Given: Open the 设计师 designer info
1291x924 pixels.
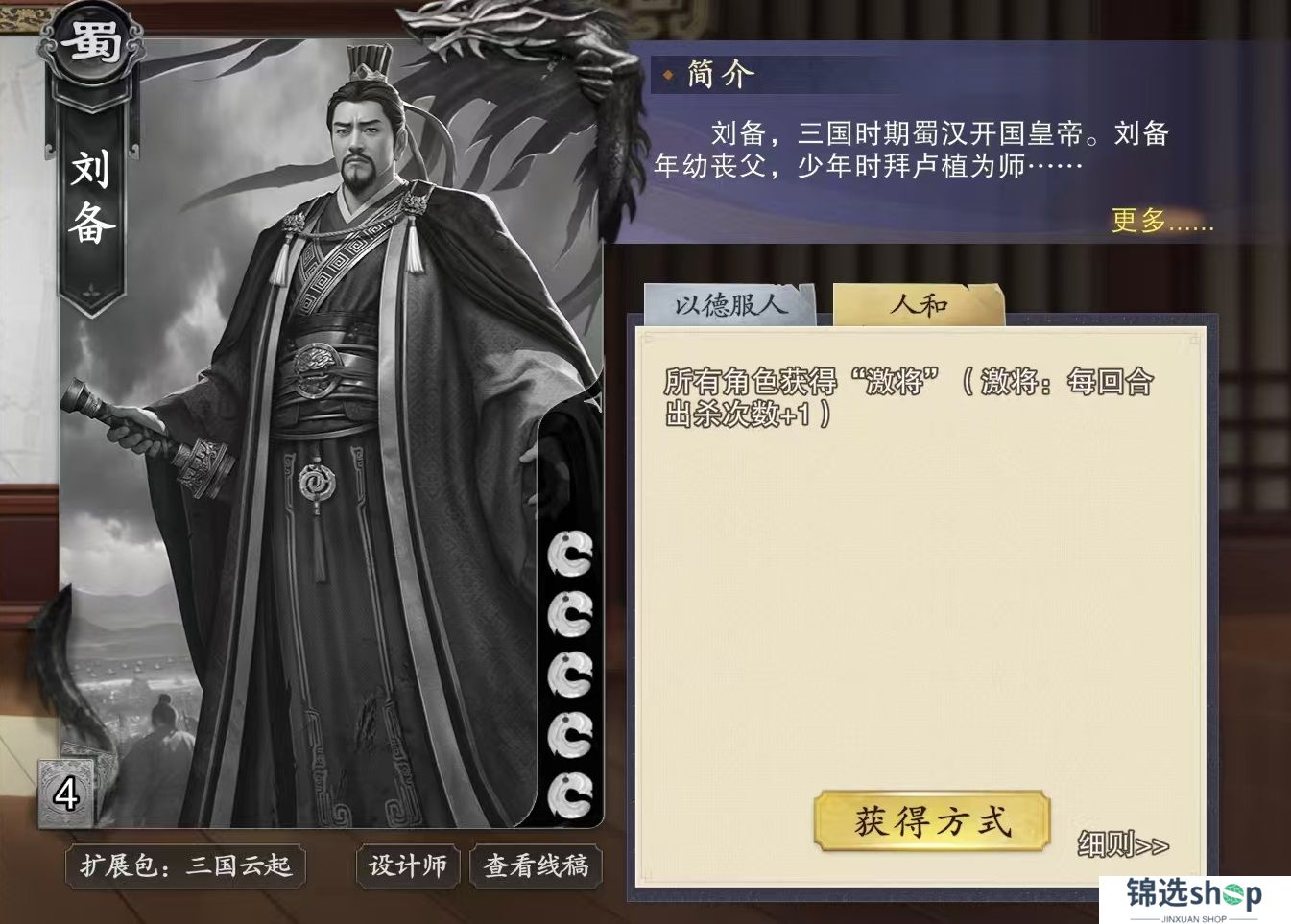Looking at the screenshot, I should (408, 866).
